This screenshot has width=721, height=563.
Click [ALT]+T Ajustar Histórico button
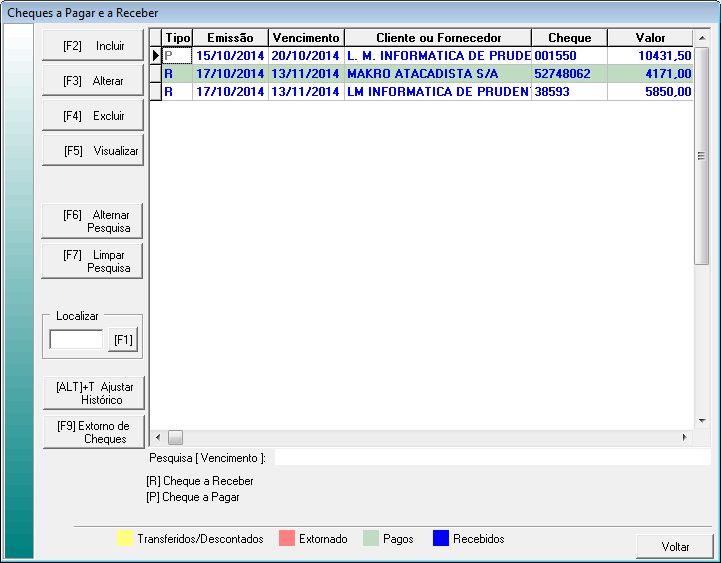point(93,393)
